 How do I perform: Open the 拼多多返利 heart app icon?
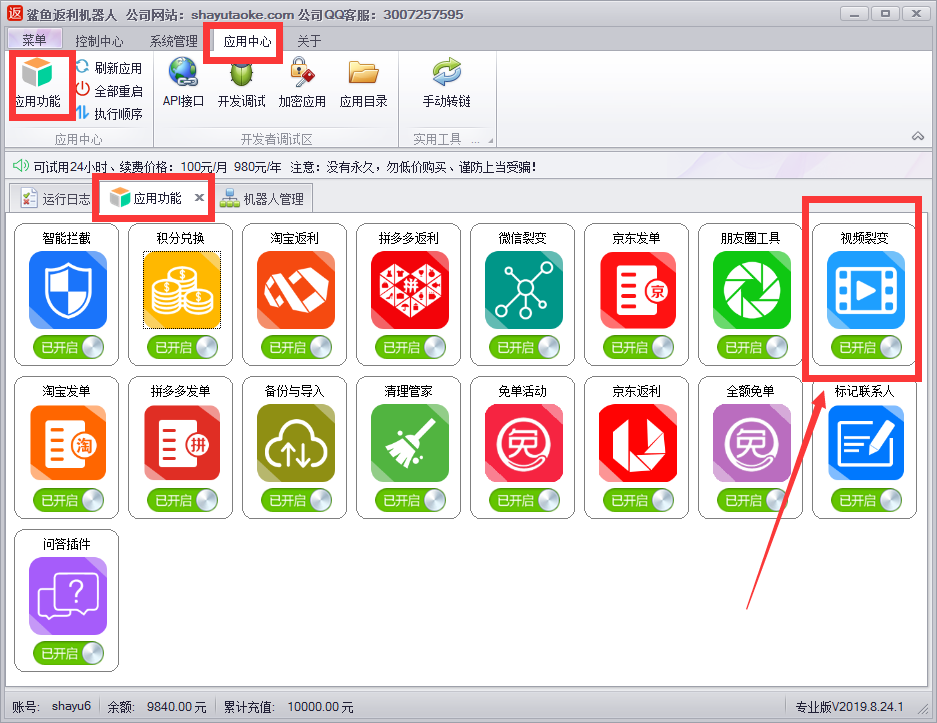click(410, 290)
